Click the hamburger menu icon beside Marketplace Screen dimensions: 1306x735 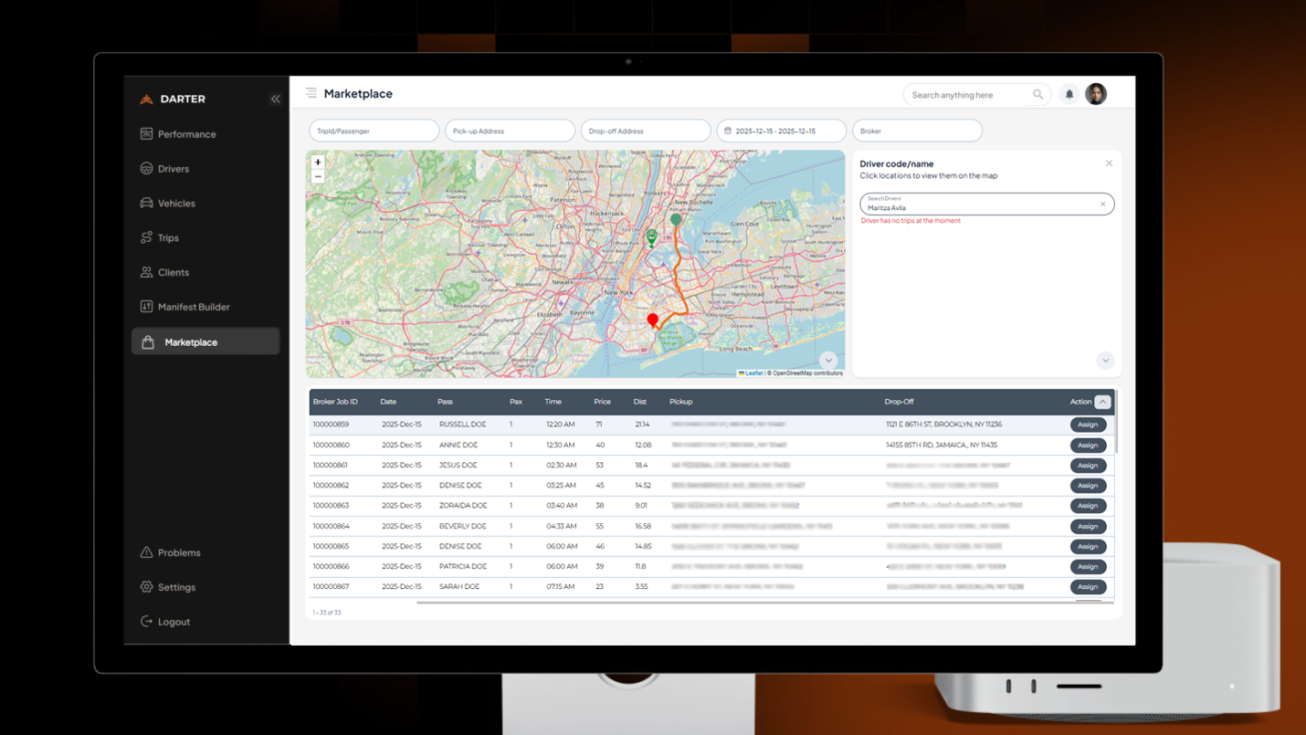coord(311,93)
